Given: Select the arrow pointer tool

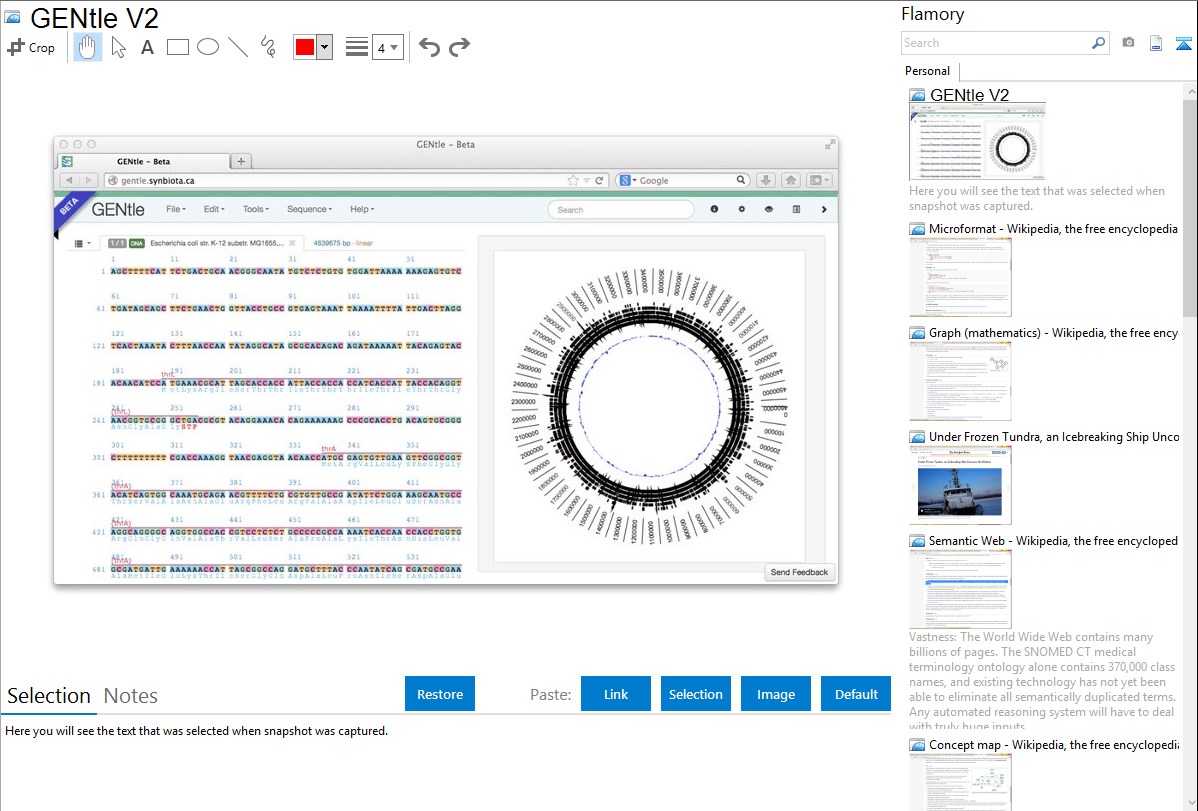Looking at the screenshot, I should (118, 47).
